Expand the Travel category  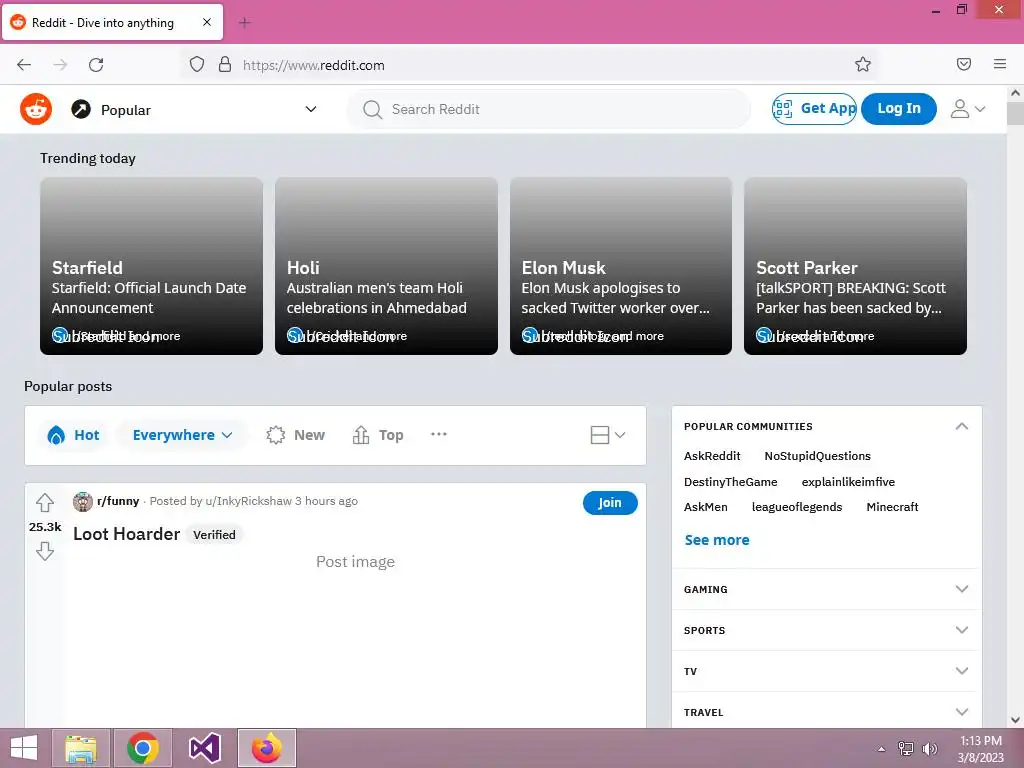(x=826, y=712)
